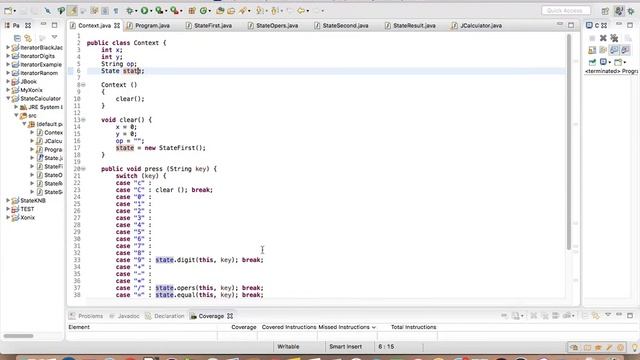Click Remove Launch X icon in Console
This screenshot has width=640, height=360.
[x=603, y=38]
